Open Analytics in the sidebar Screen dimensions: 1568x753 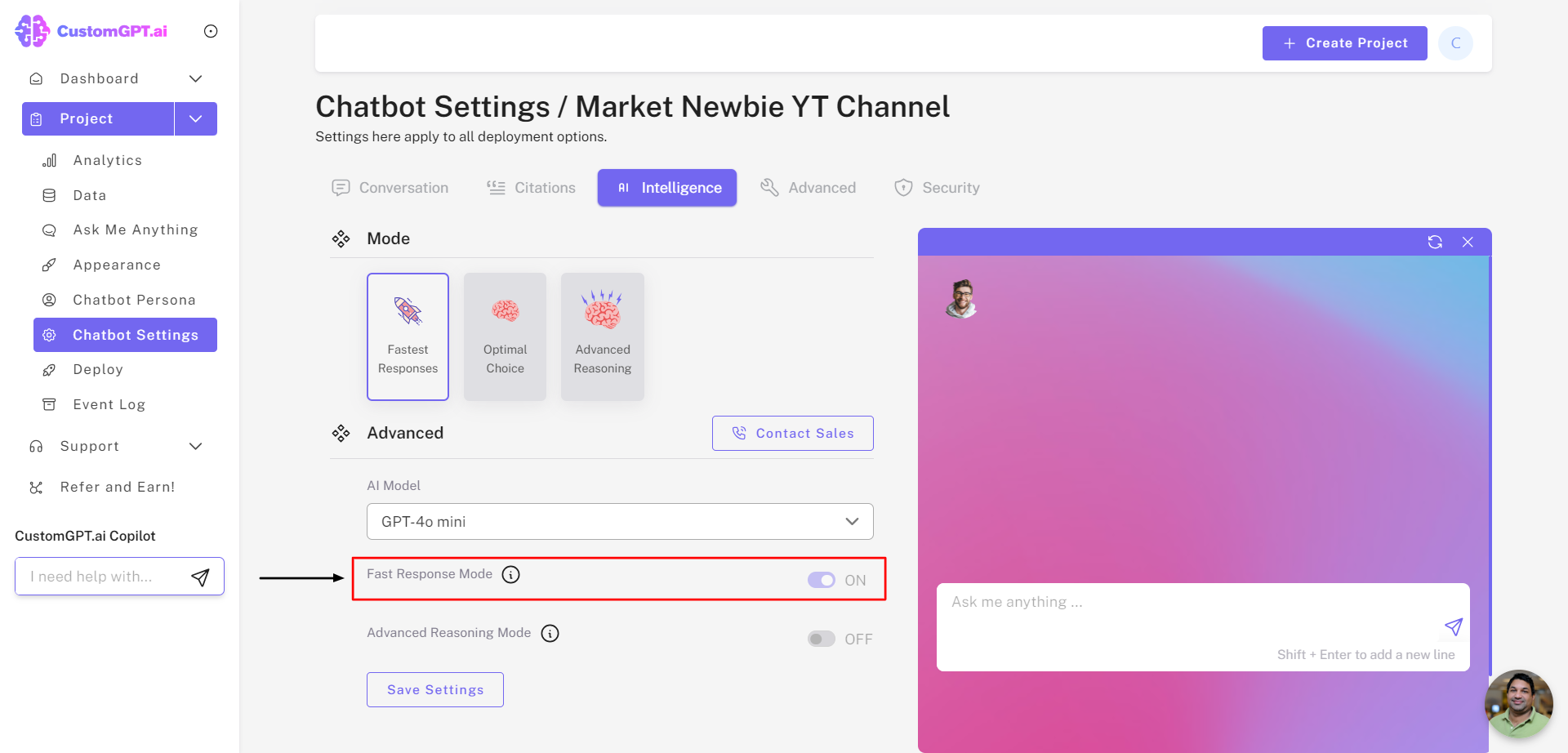(107, 160)
